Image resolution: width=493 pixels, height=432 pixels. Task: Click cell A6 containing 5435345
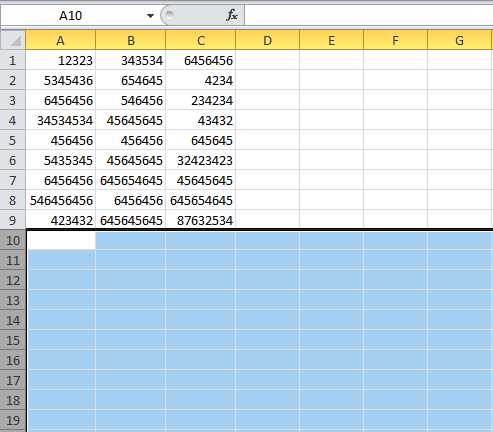(x=61, y=160)
